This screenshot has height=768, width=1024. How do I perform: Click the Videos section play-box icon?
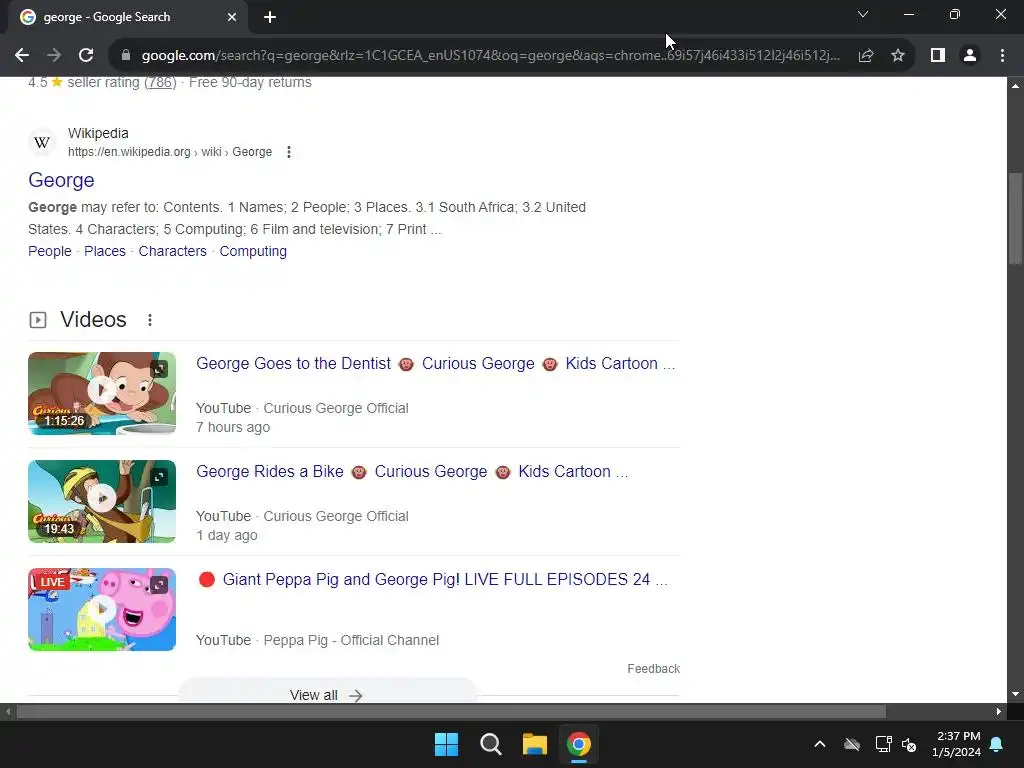[x=38, y=320]
